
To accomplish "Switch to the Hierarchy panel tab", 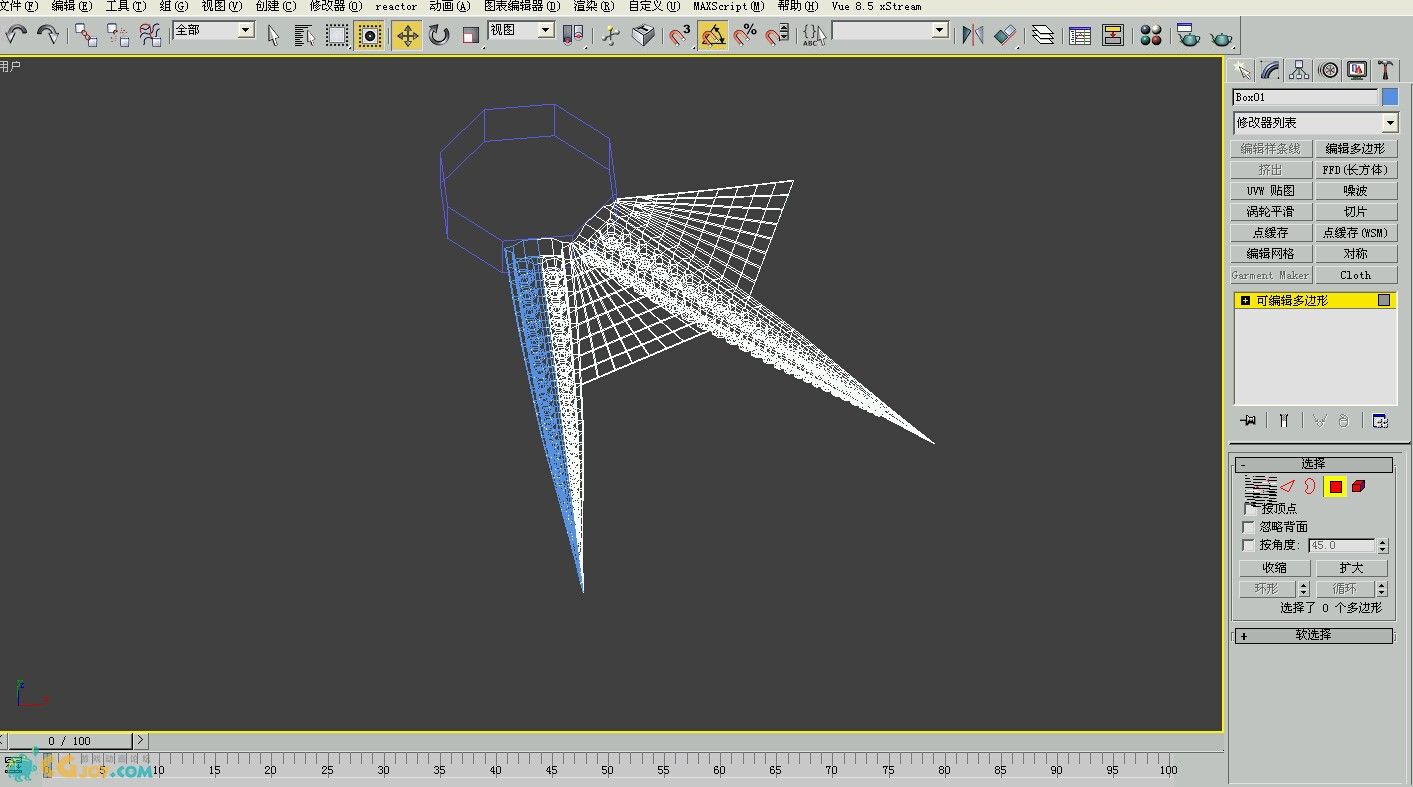I will pyautogui.click(x=1299, y=70).
